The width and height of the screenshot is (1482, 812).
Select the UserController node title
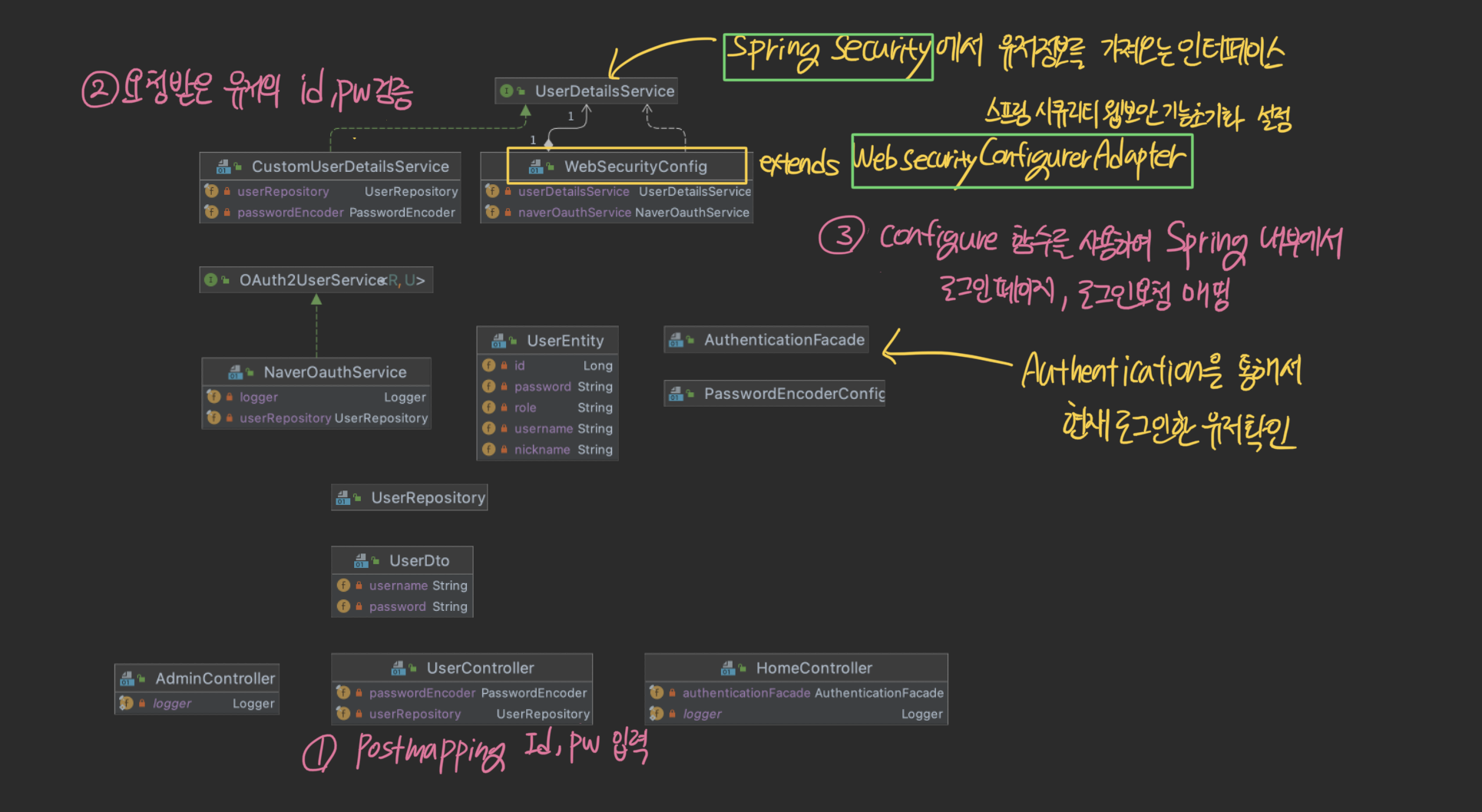[x=480, y=668]
